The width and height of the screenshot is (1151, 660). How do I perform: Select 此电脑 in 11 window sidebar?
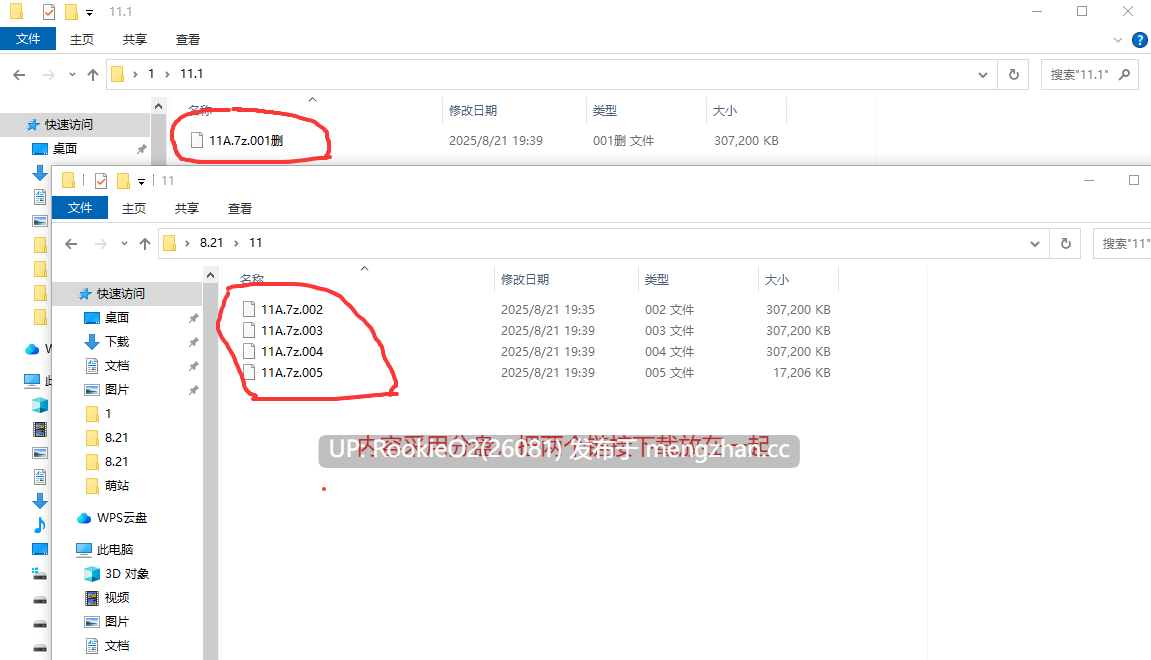coord(115,549)
